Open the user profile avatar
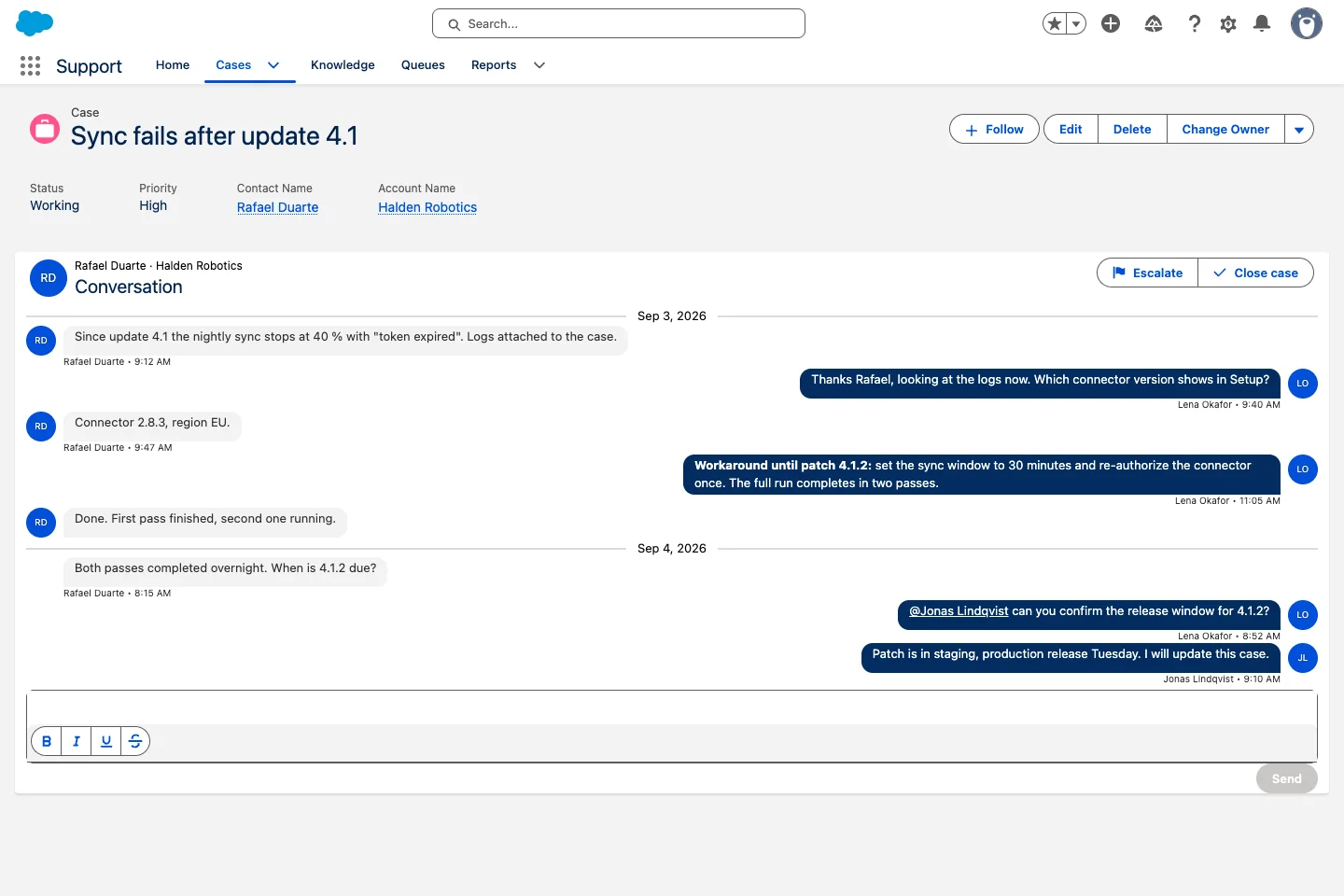 1307,23
